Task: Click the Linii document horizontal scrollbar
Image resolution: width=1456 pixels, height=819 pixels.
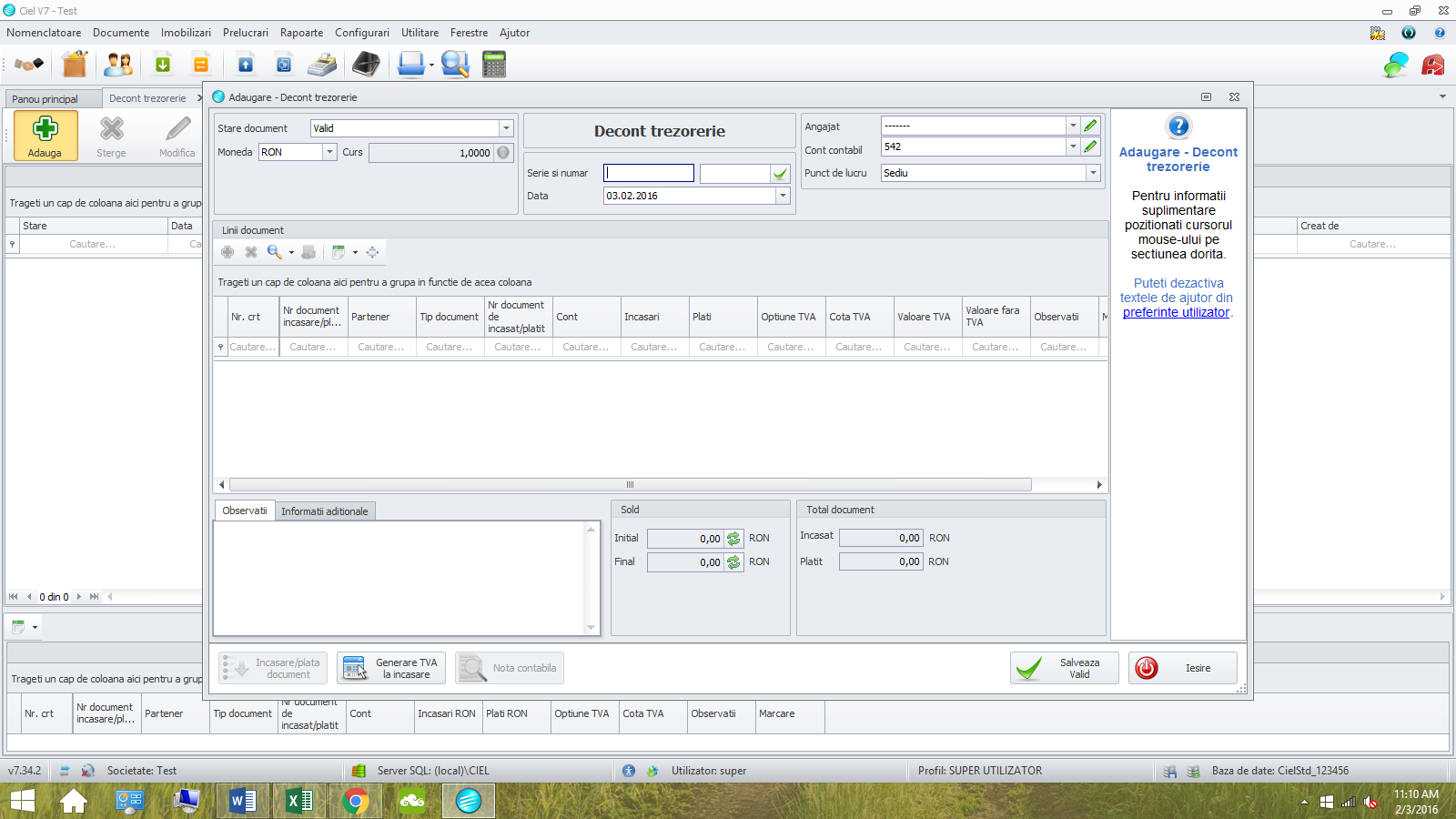Action: (630, 485)
